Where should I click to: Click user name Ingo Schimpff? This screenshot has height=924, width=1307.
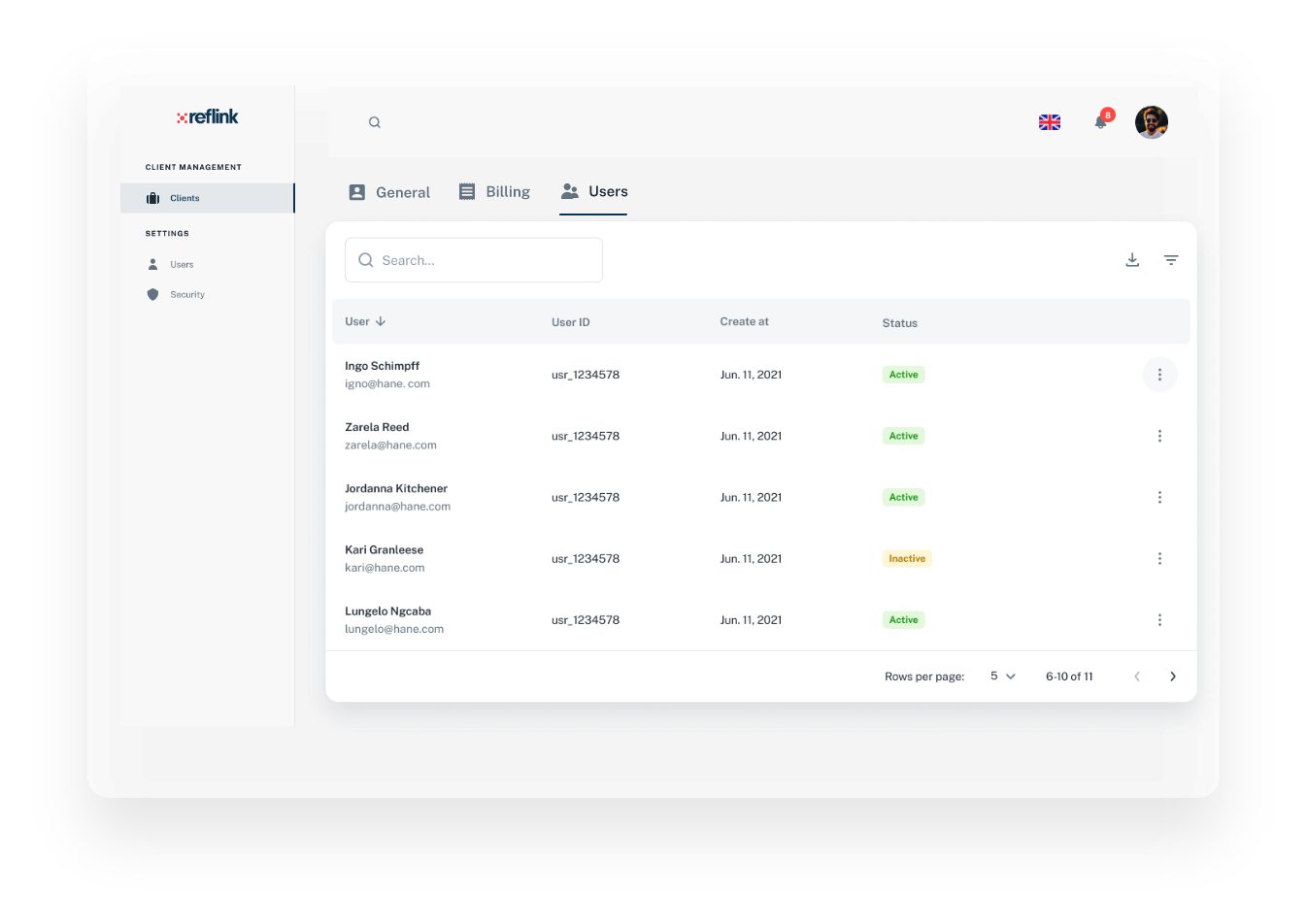(382, 366)
